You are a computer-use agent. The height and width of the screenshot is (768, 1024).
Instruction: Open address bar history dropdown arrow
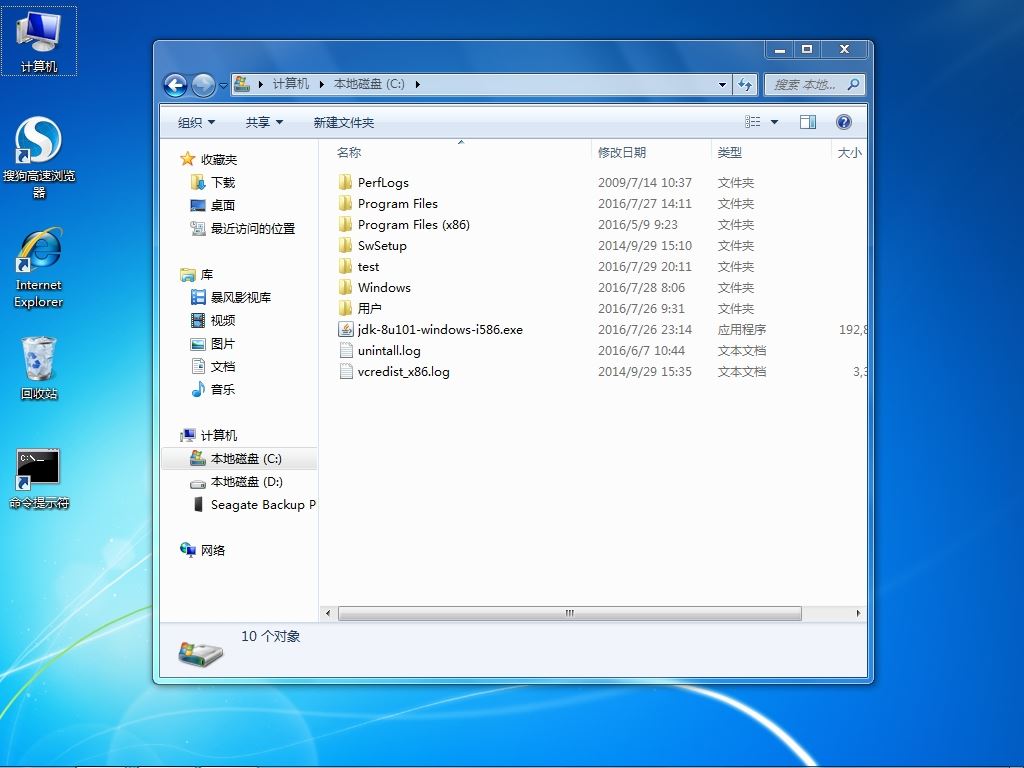722,84
